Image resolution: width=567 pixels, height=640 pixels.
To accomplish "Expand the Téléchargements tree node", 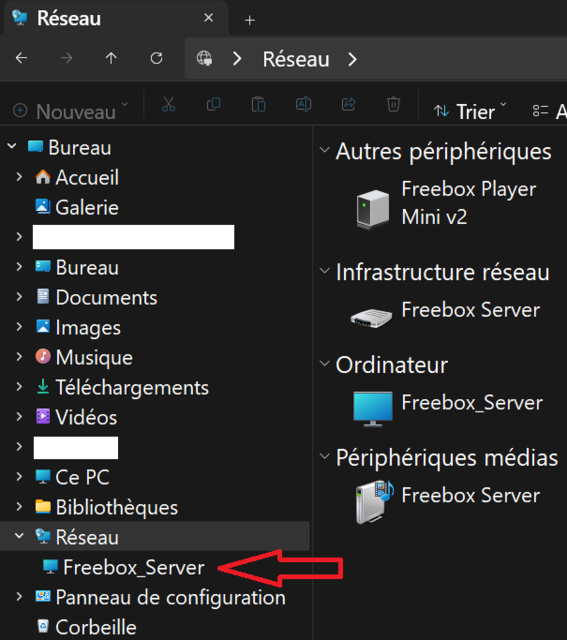I will [19, 387].
